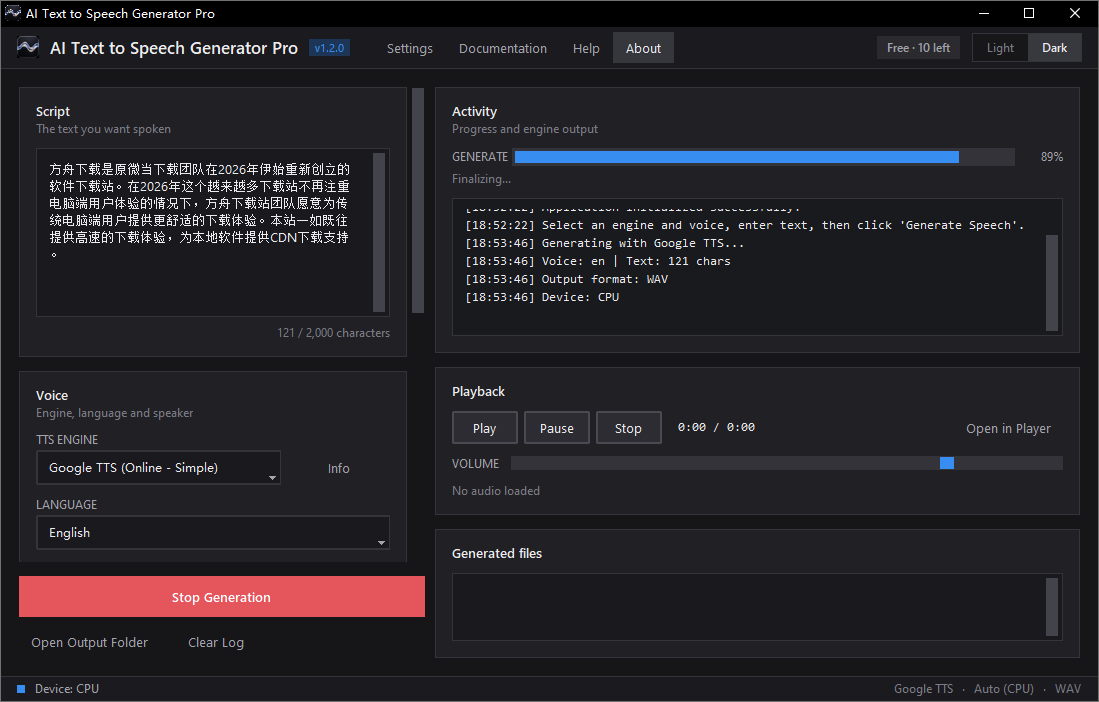The image size is (1099, 702).
Task: Click the title bar app icon
Action: coord(13,13)
